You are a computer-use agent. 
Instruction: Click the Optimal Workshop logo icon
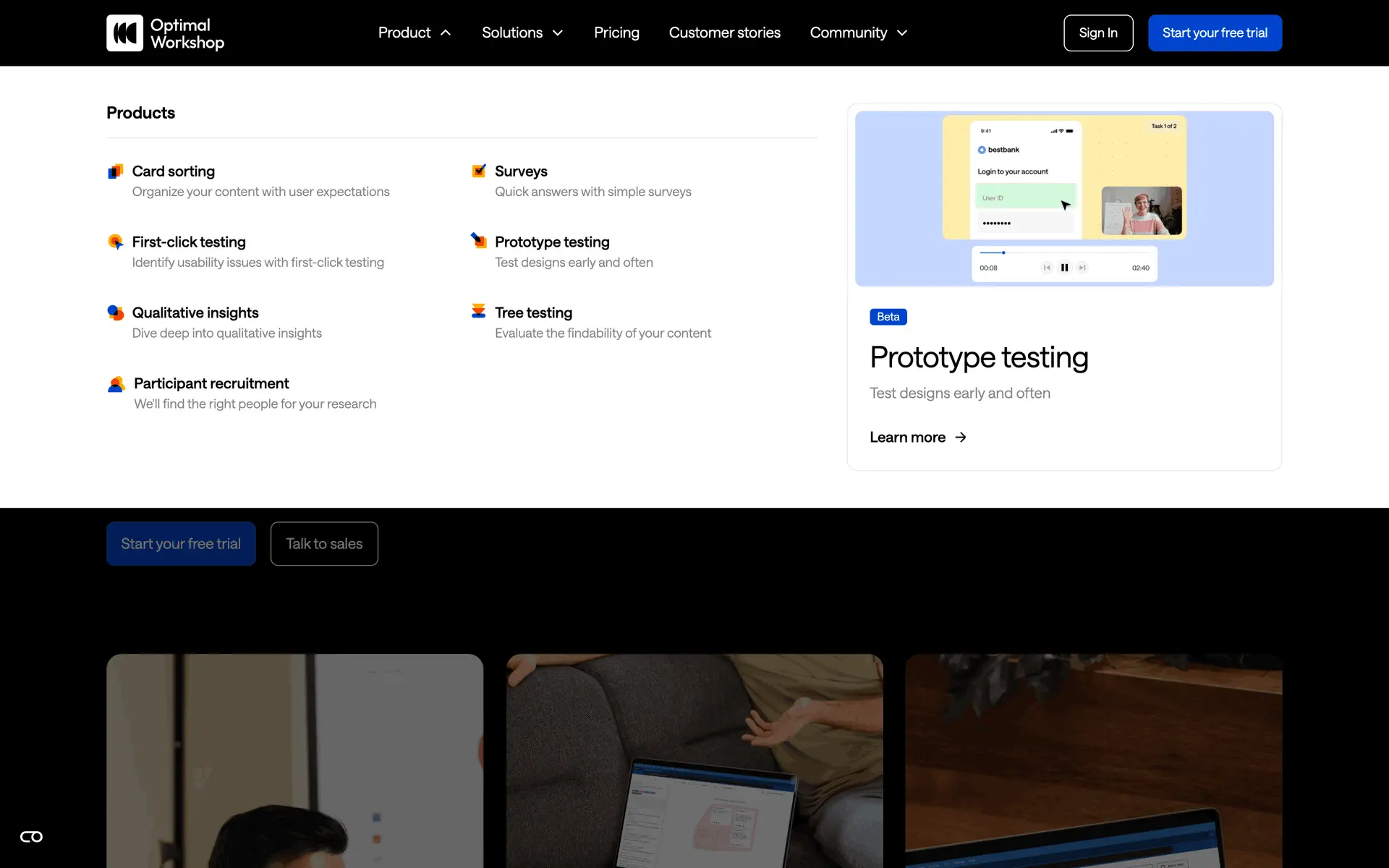click(x=124, y=33)
